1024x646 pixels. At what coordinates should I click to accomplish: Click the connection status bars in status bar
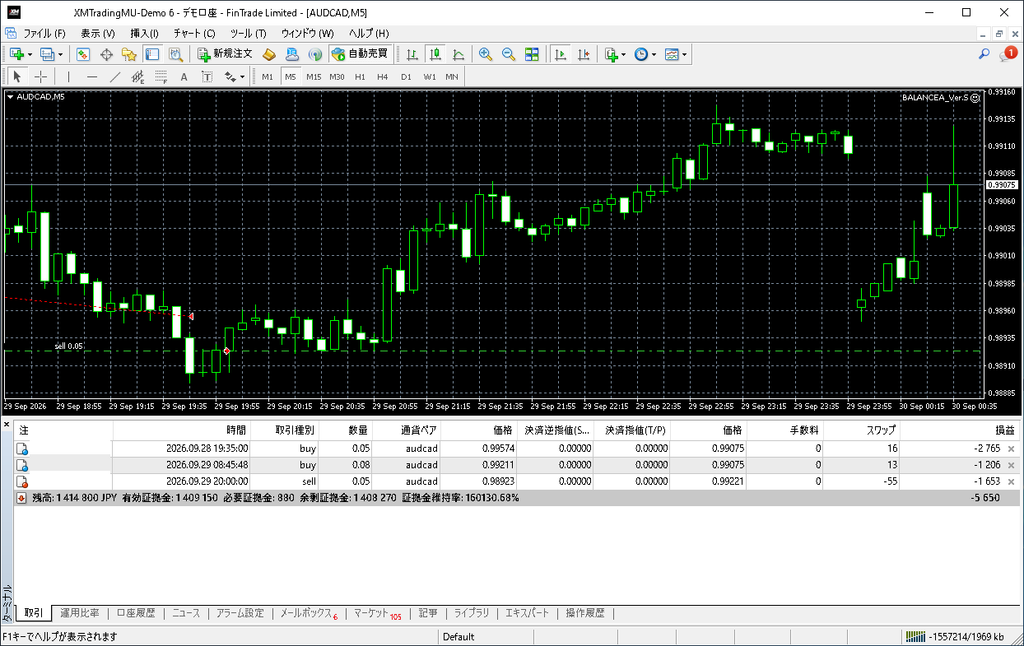(x=916, y=637)
